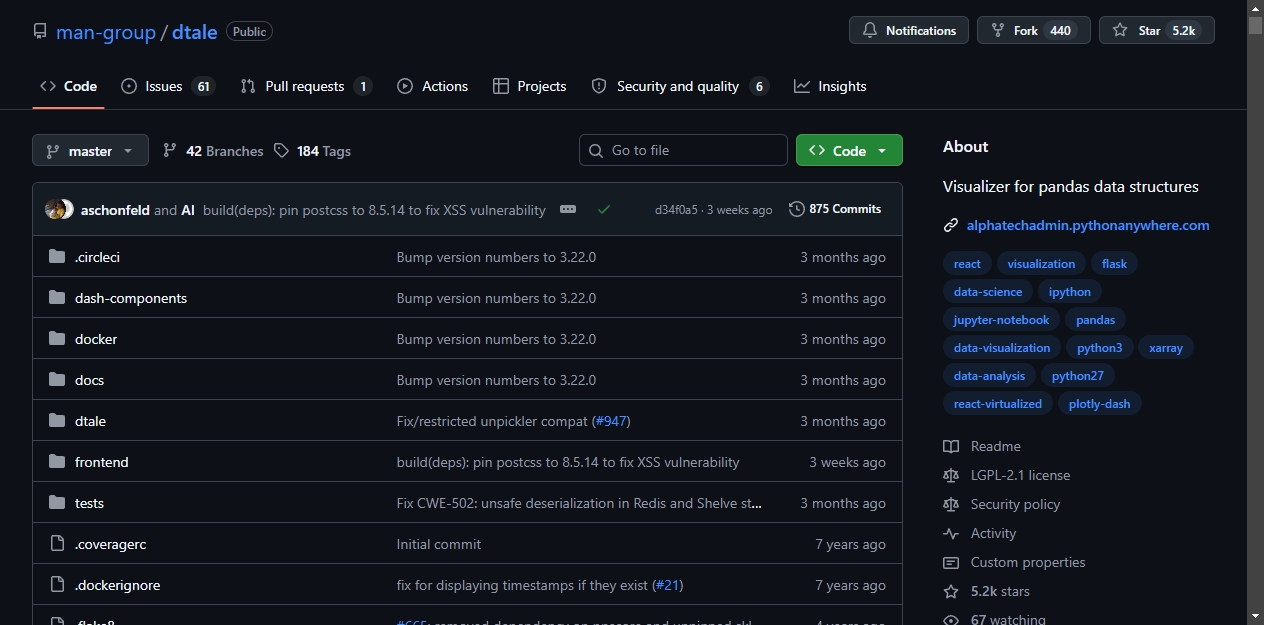The image size is (1264, 625).
Task: Select the pandas topic tag
Action: 1095,320
